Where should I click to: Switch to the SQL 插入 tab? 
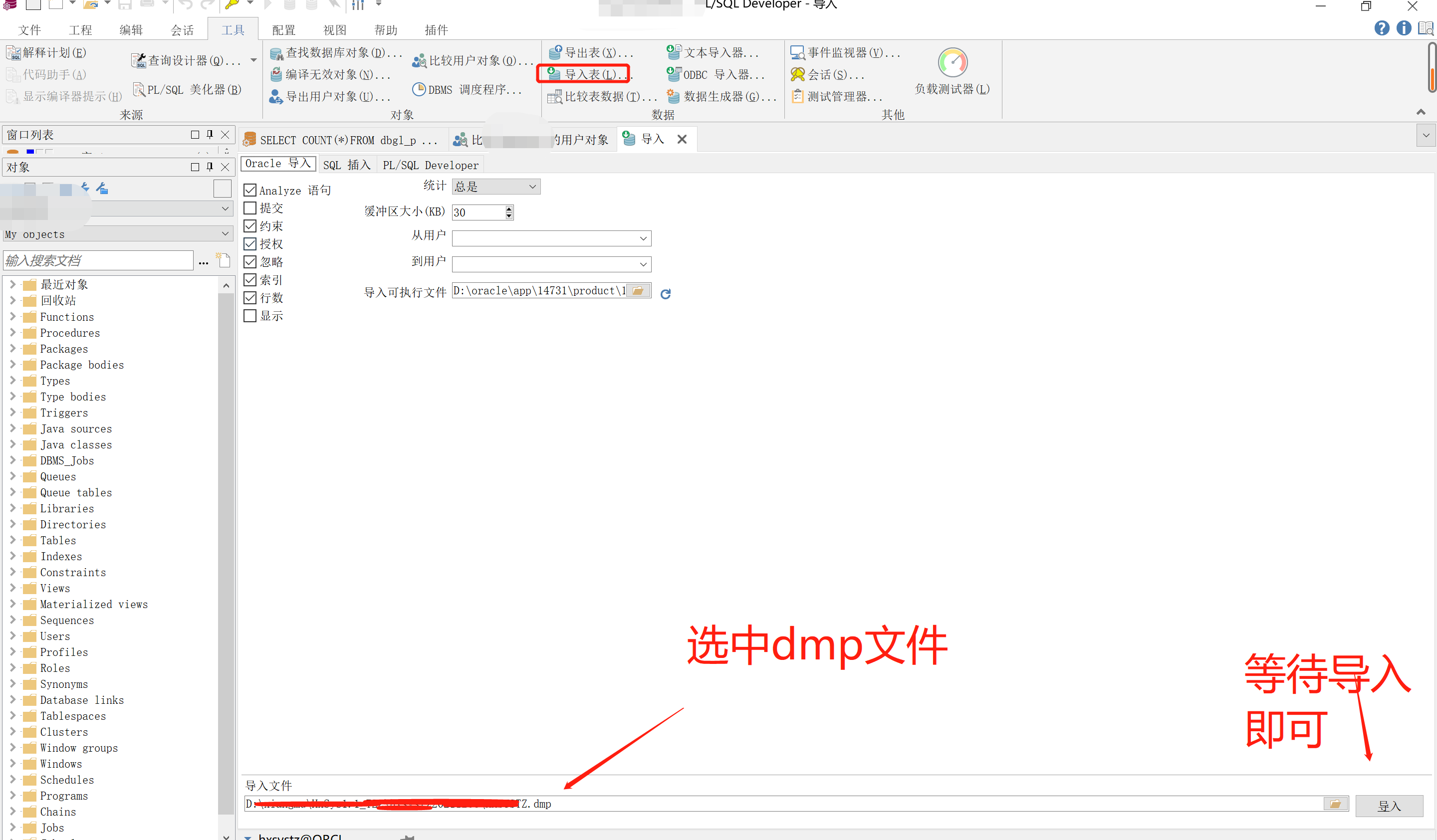pos(346,165)
